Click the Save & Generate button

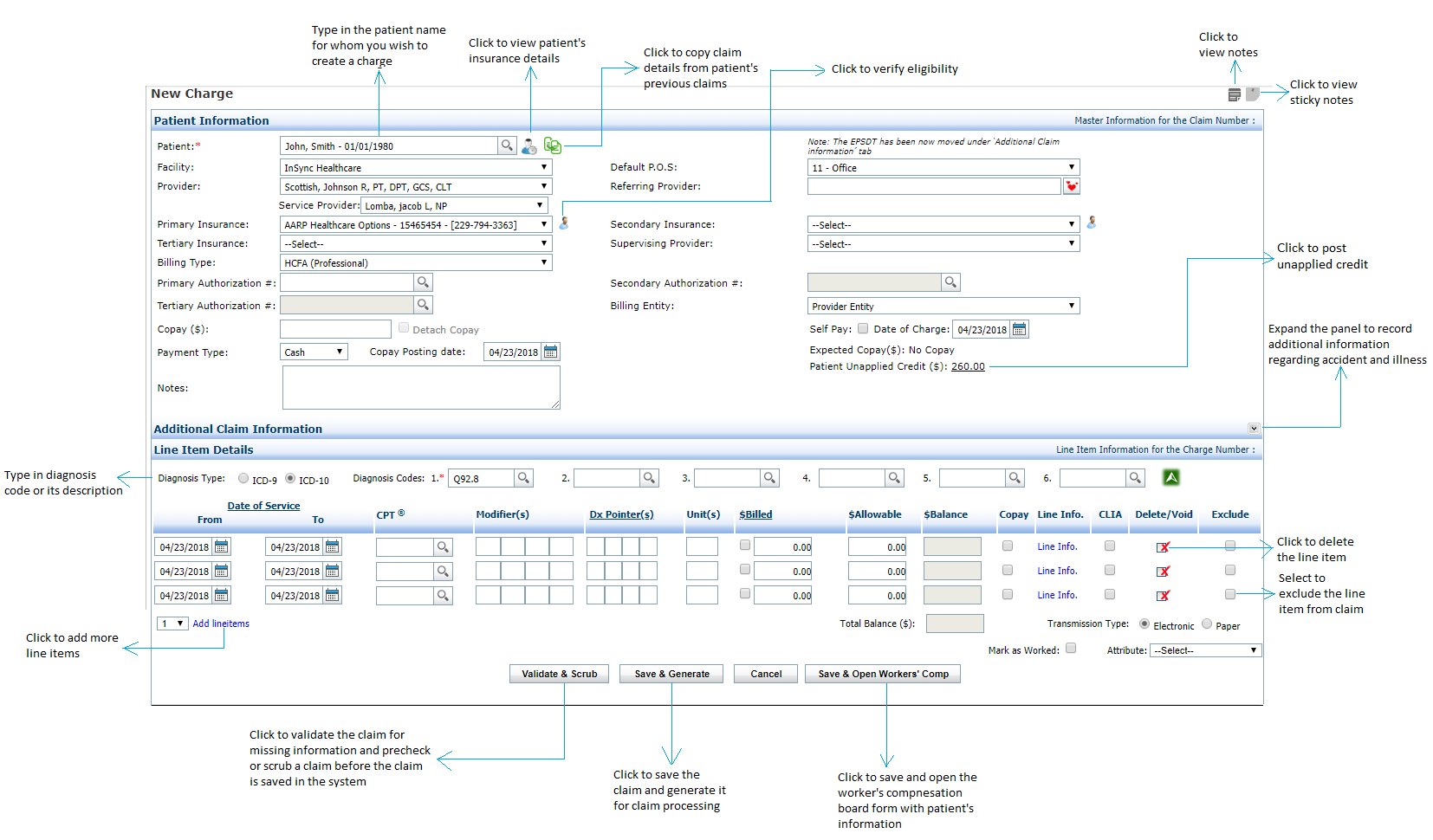pos(671,674)
